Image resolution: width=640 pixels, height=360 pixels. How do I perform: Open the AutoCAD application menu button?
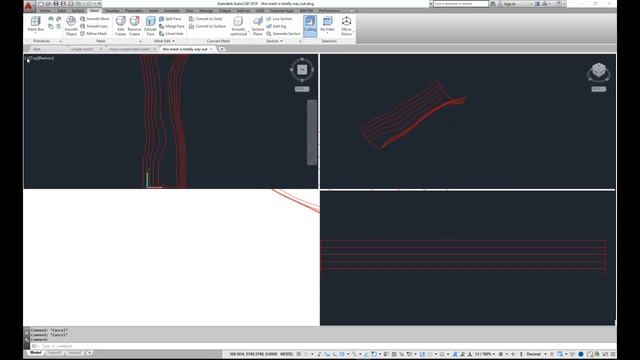coord(28,5)
